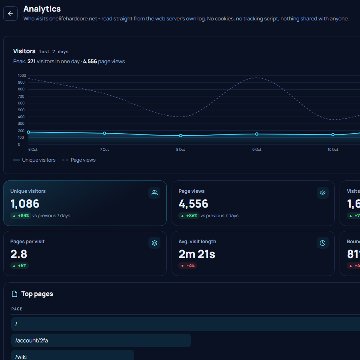Click the second data point on visitors line
The image size is (360, 360).
104,133
